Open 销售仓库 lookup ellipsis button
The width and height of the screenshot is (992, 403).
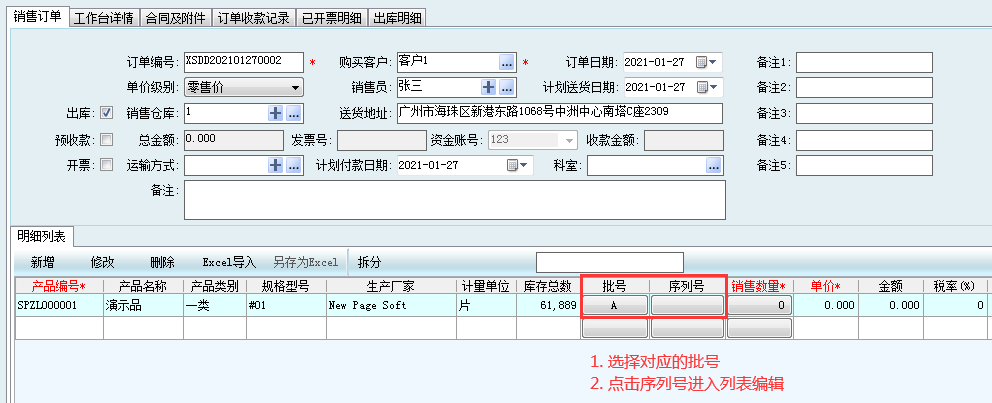click(293, 114)
